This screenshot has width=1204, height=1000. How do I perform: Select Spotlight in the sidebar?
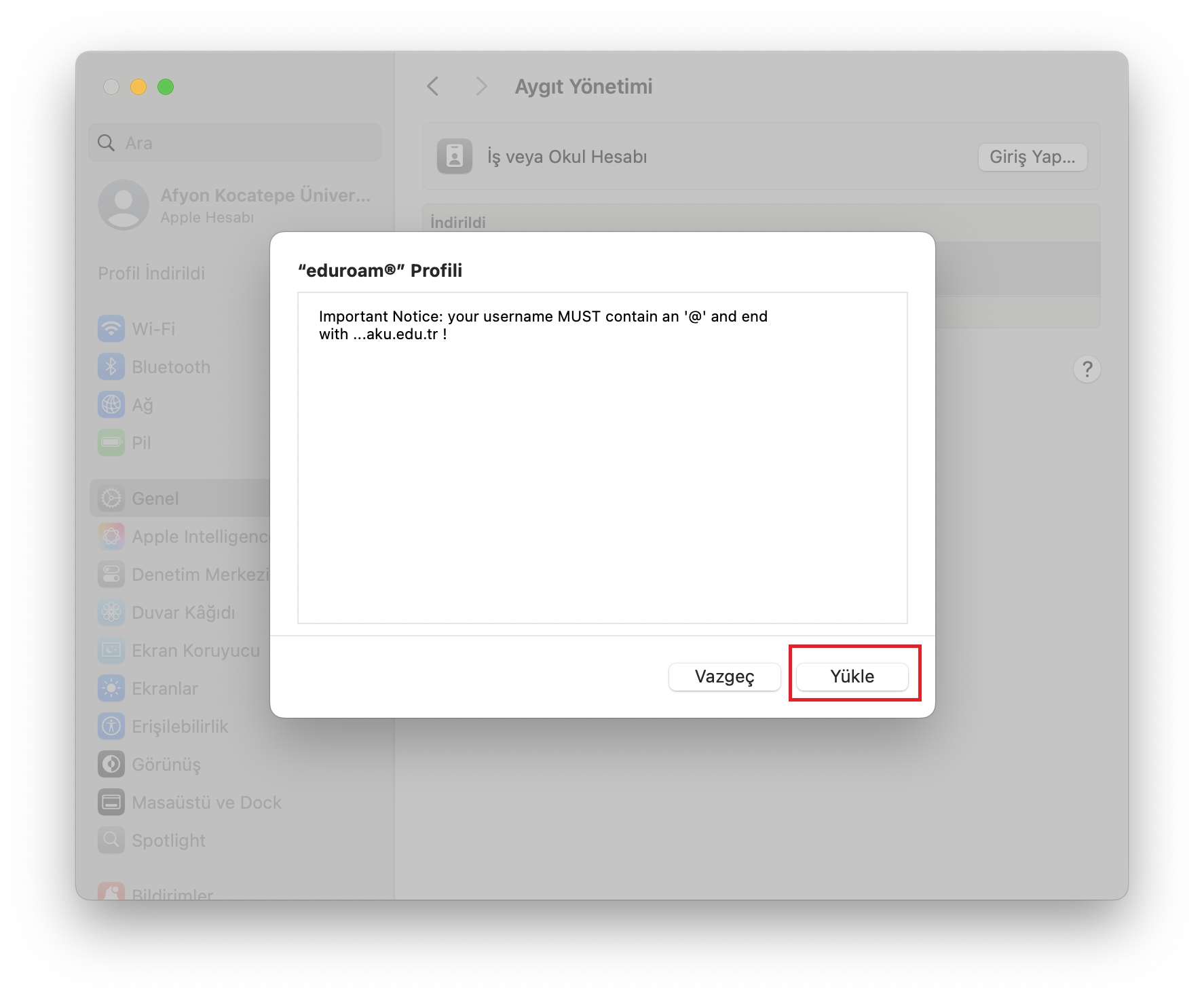tap(168, 841)
